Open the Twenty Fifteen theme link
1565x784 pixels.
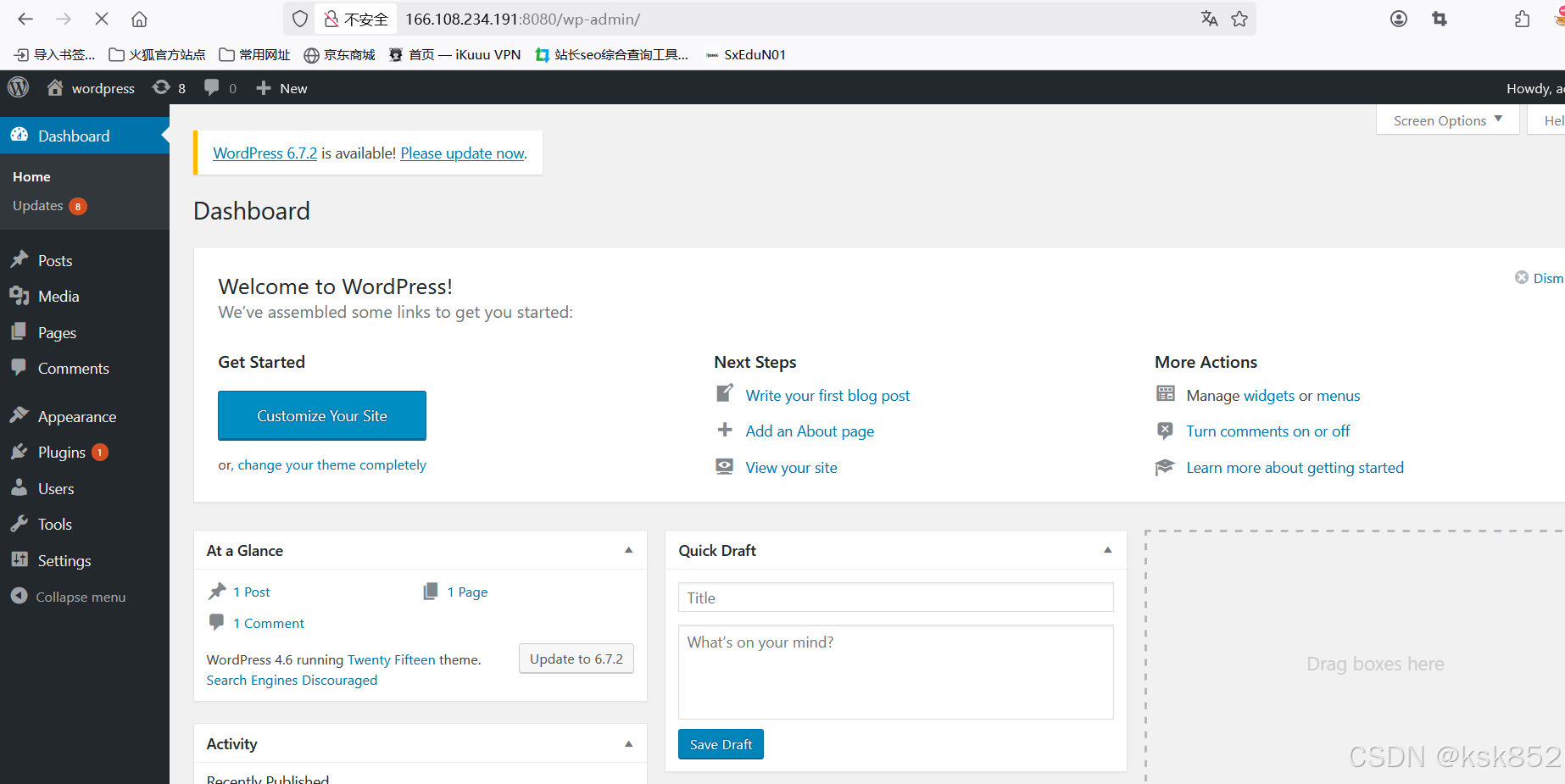pyautogui.click(x=391, y=659)
